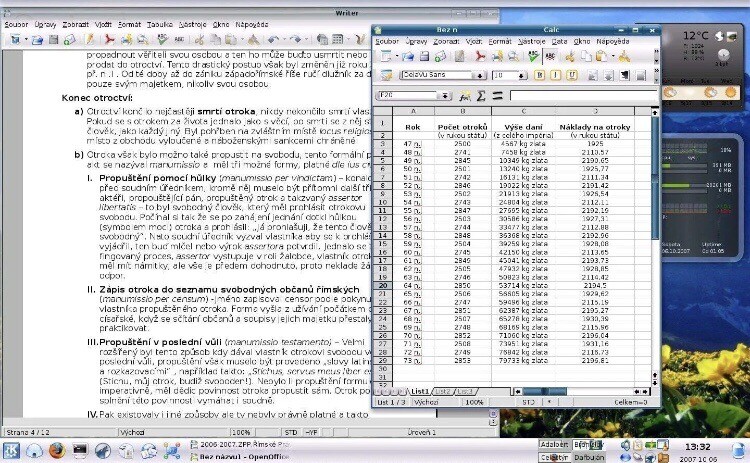Click the Sum sigma icon in Calc
This screenshot has width=750, height=463.
(x=481, y=96)
